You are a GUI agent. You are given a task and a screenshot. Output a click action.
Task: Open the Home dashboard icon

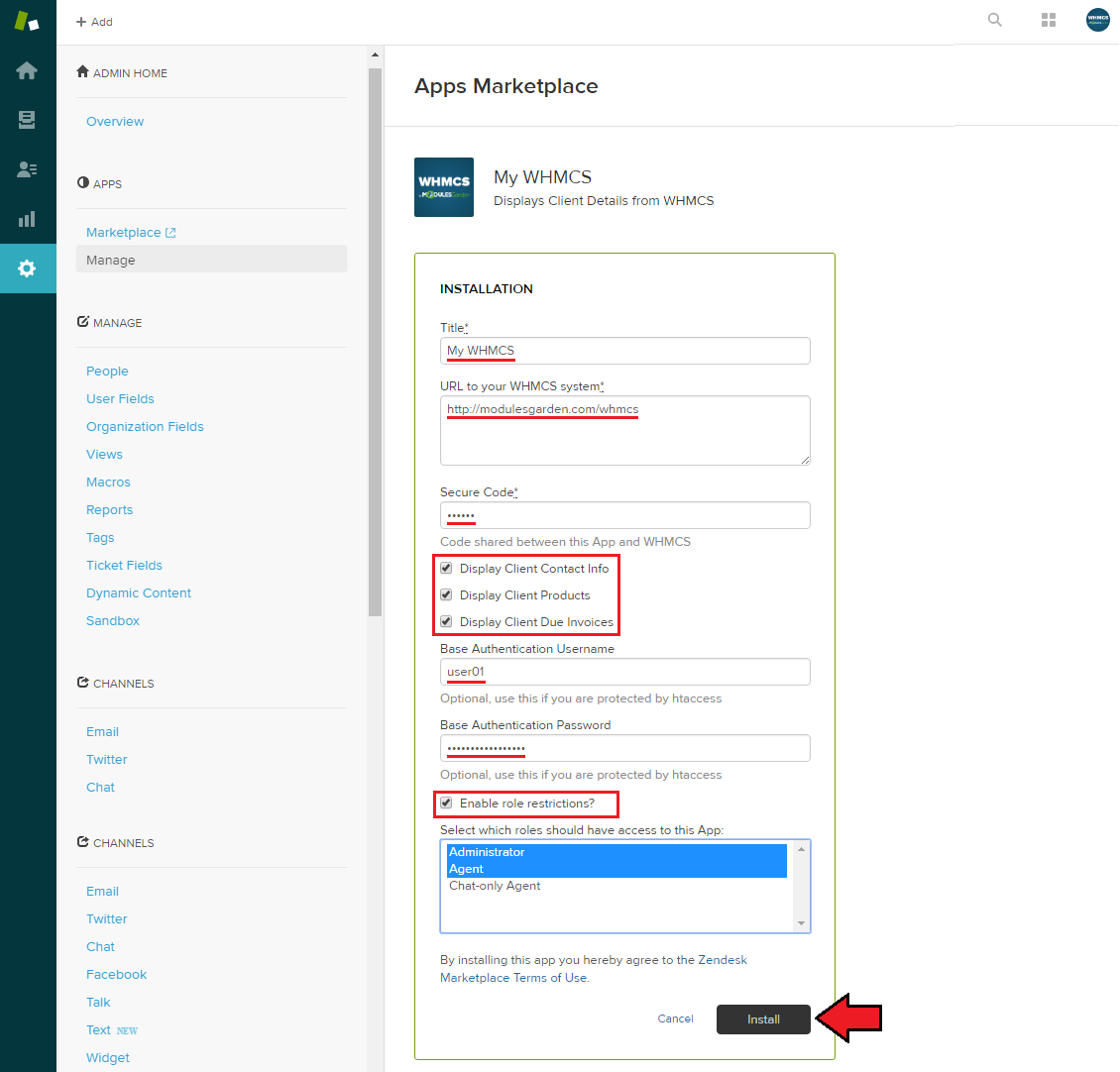[27, 70]
